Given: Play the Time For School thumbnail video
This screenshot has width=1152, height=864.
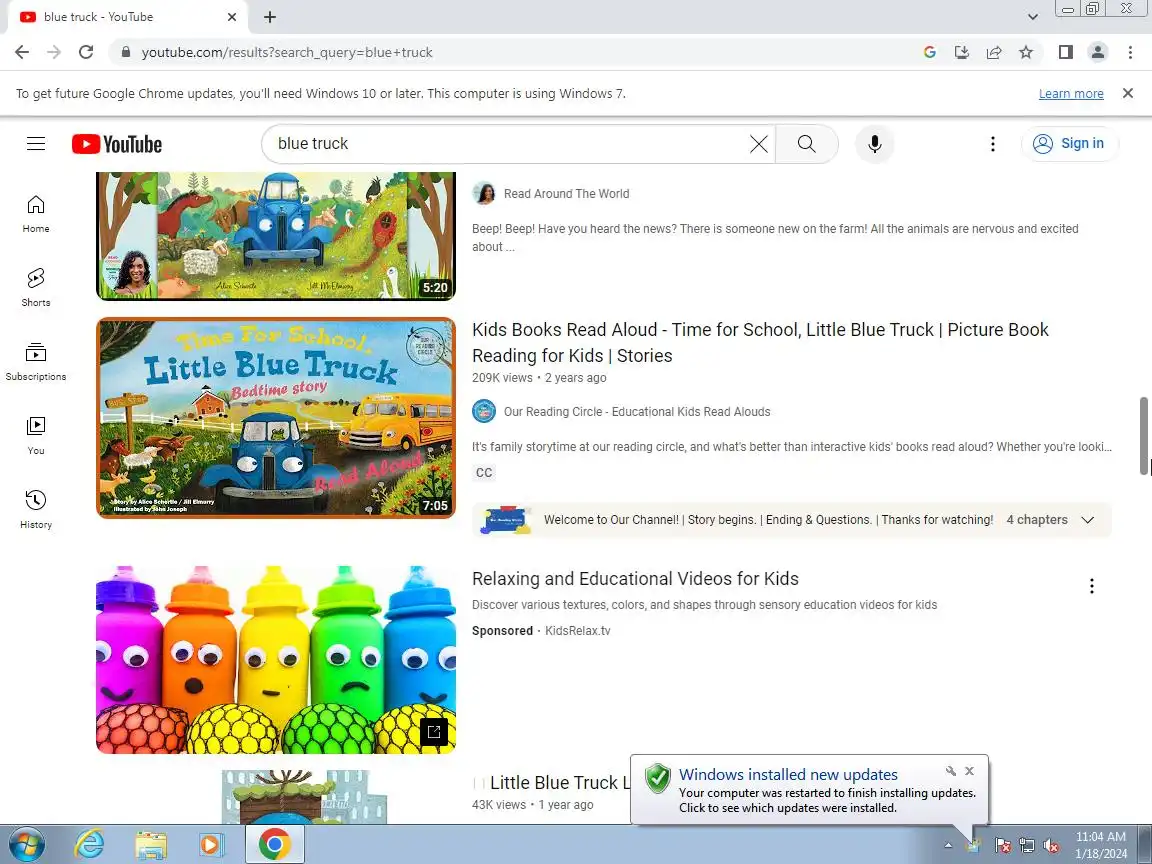Looking at the screenshot, I should click(276, 417).
